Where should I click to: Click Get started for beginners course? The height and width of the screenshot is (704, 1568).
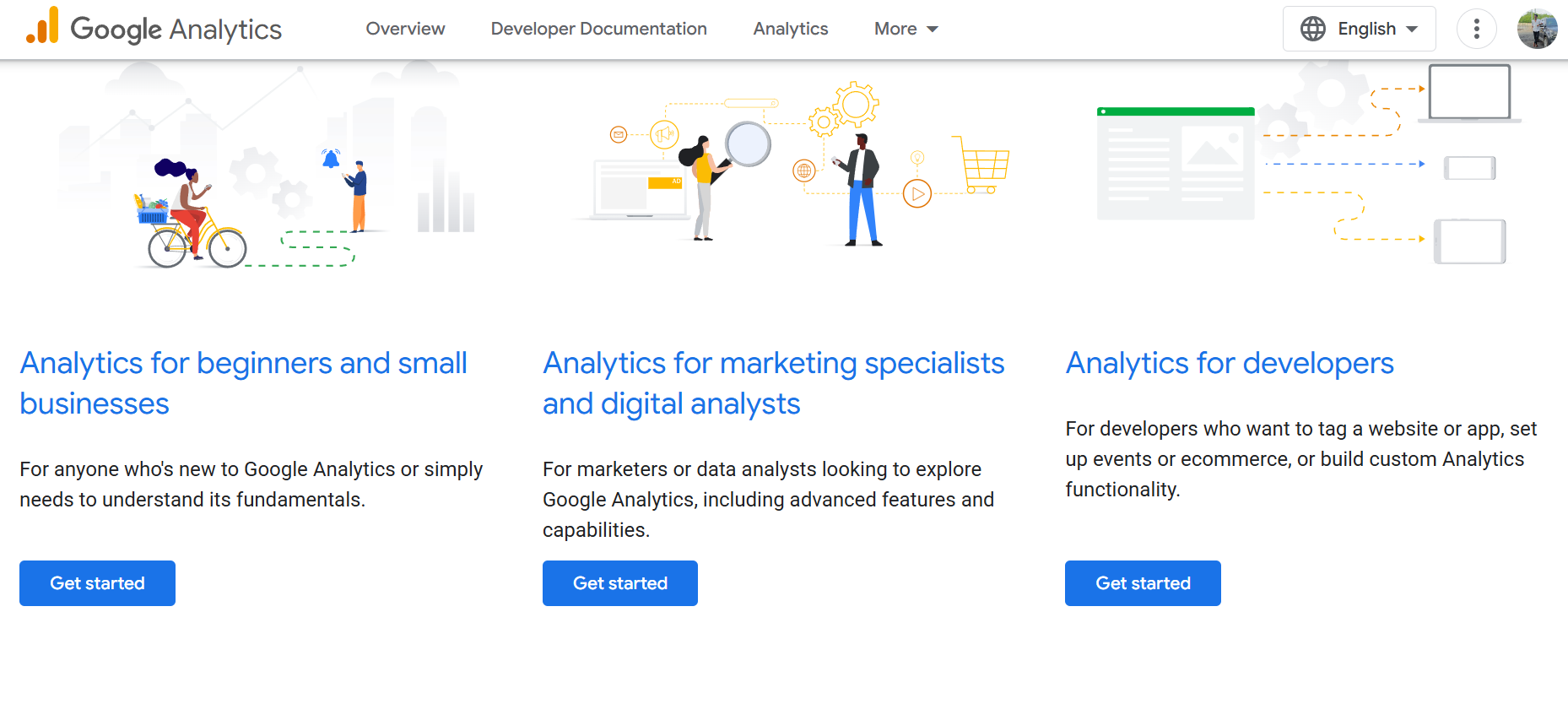[x=96, y=582]
